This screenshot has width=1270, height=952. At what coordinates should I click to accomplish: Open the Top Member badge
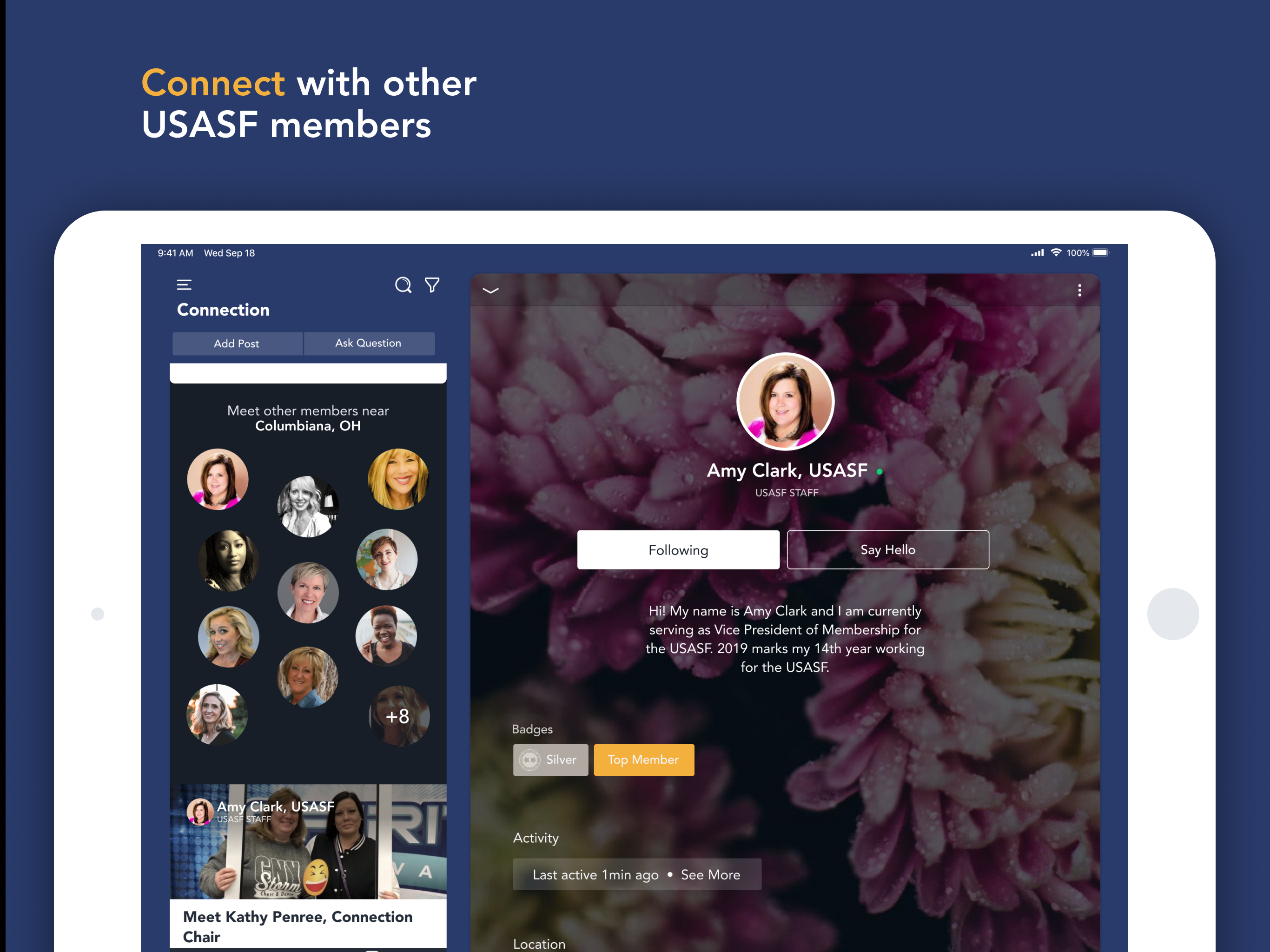point(644,760)
